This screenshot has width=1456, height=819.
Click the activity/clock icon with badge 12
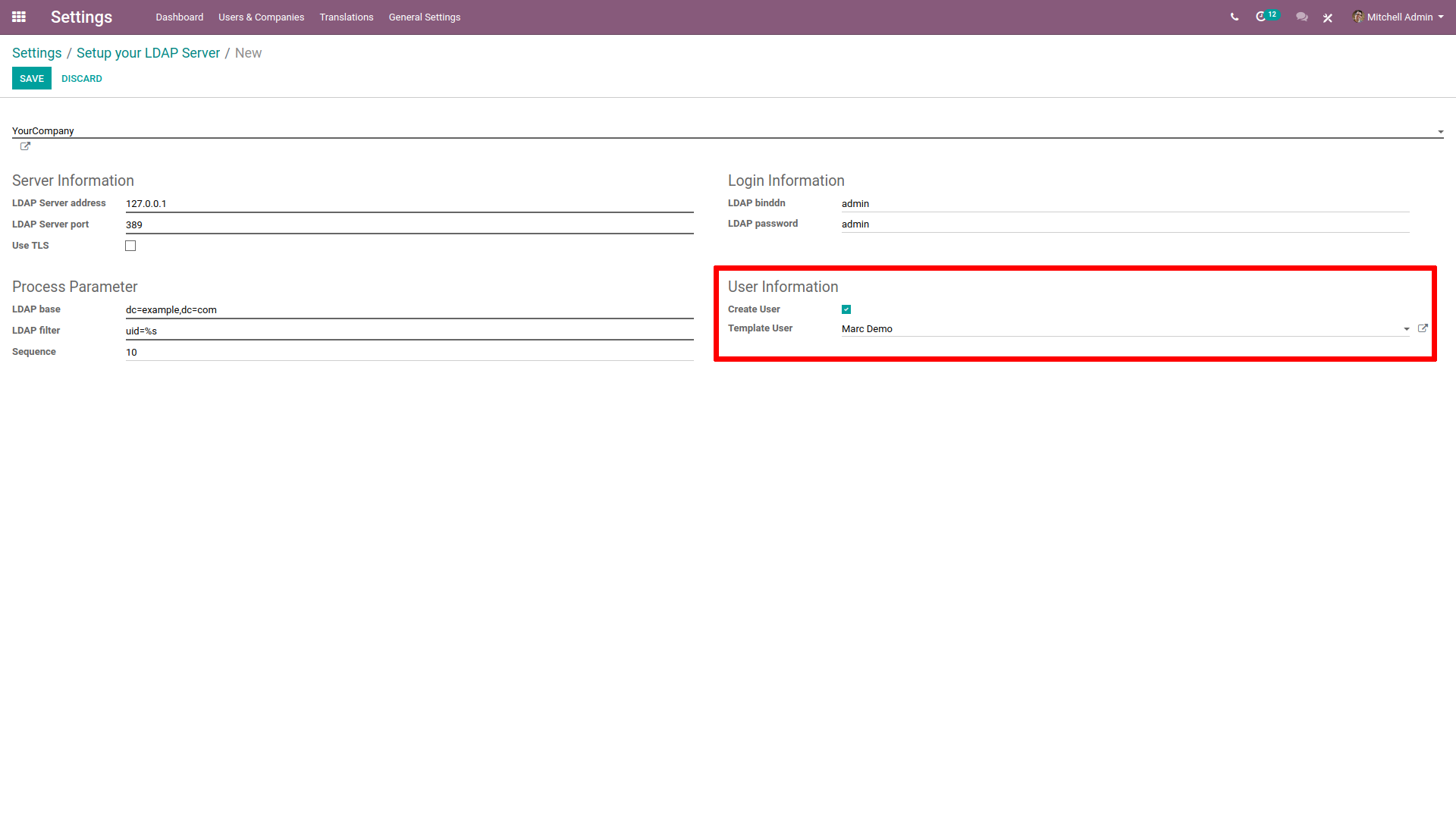(x=1263, y=17)
